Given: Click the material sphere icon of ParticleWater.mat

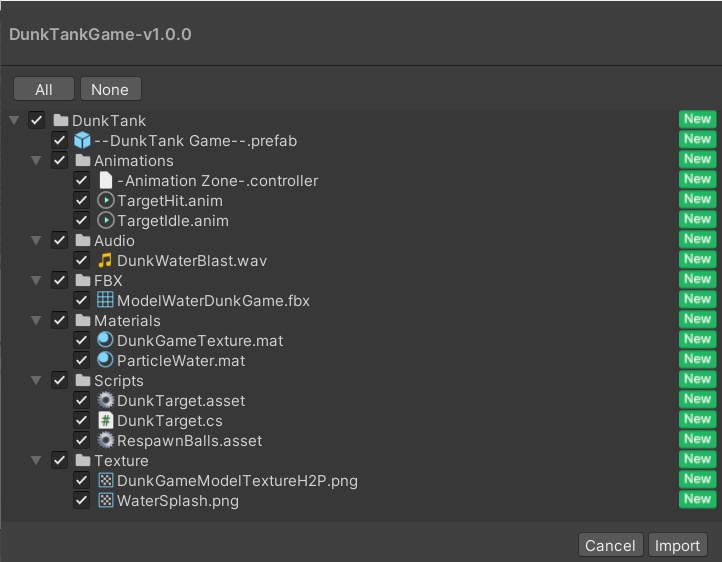Looking at the screenshot, I should click(x=105, y=360).
